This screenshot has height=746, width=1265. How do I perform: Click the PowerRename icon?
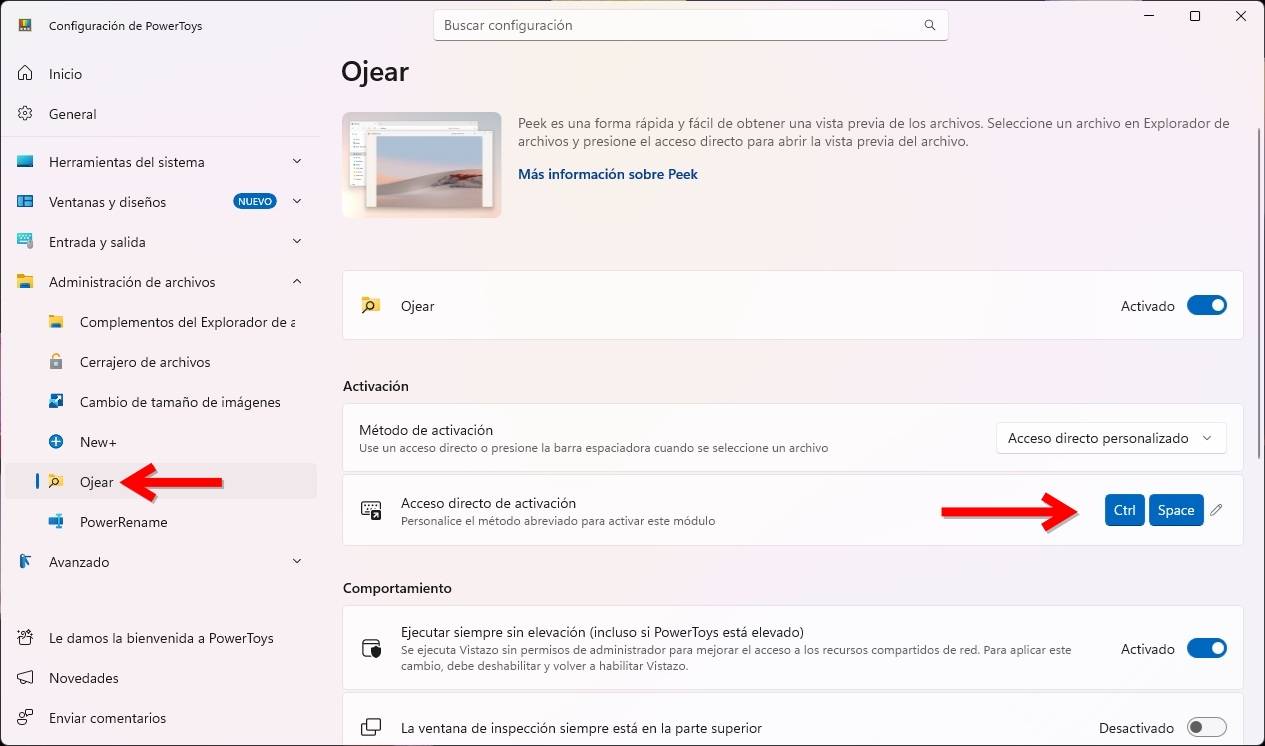[57, 522]
